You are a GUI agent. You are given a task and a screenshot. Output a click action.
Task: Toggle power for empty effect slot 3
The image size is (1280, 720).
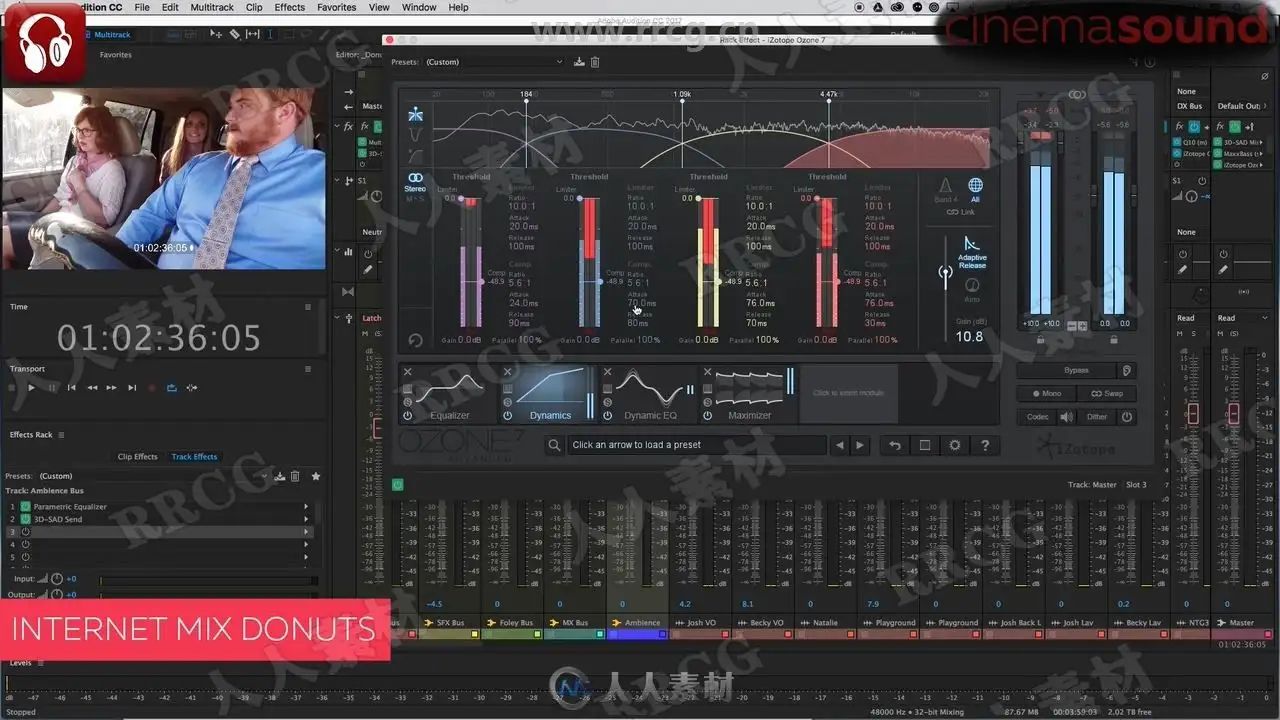[26, 531]
